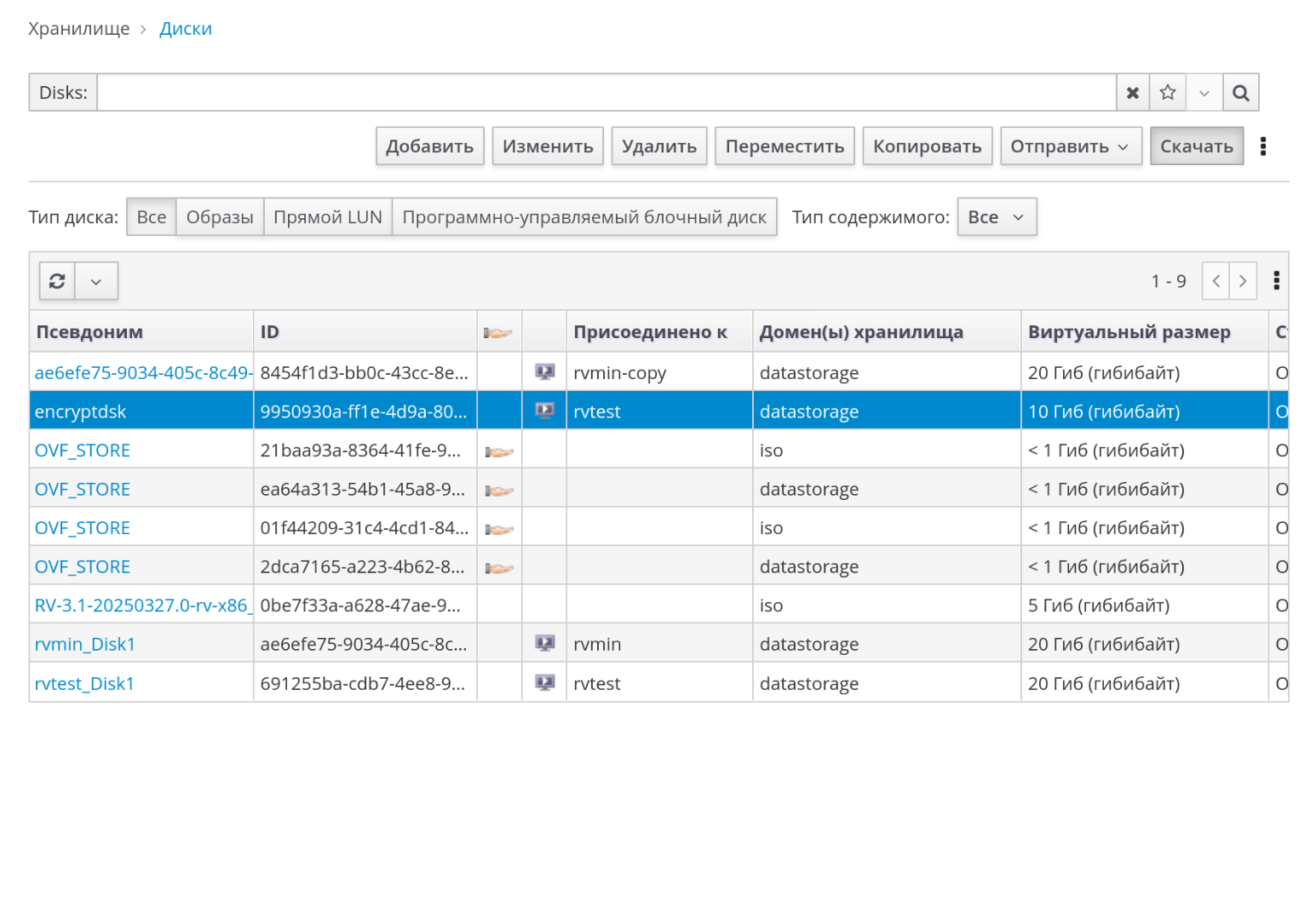1316x913 pixels.
Task: Click the star bookmark icon
Action: (1167, 93)
